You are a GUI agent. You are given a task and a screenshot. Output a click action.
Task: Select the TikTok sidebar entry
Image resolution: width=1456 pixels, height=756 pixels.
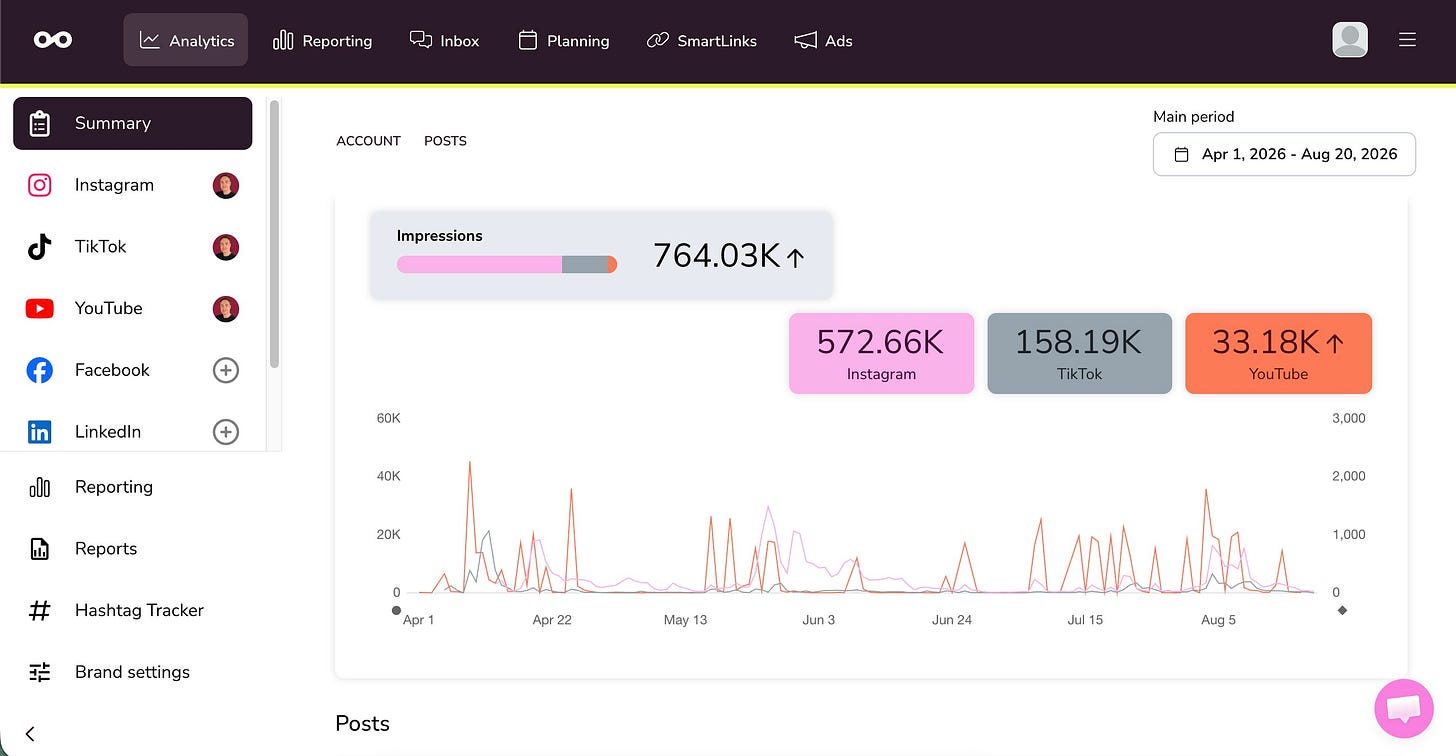coord(133,247)
